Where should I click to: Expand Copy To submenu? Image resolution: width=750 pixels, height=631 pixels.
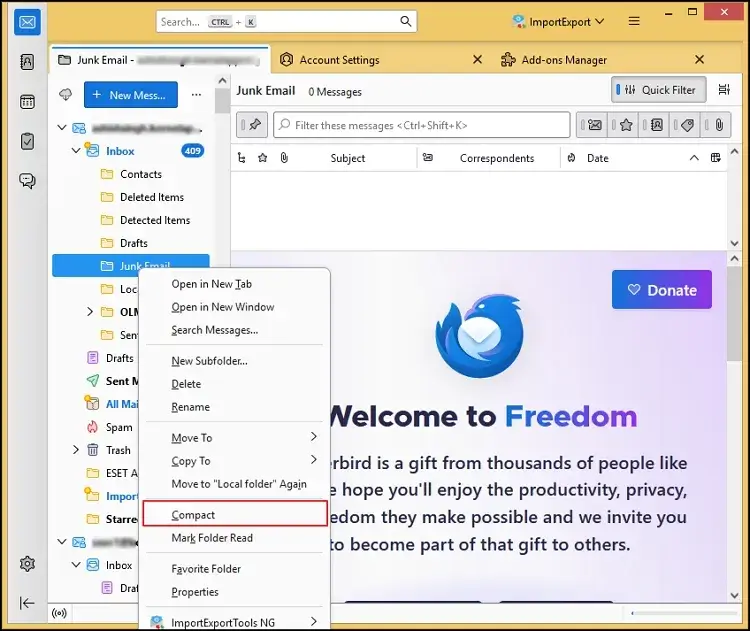tap(313, 460)
